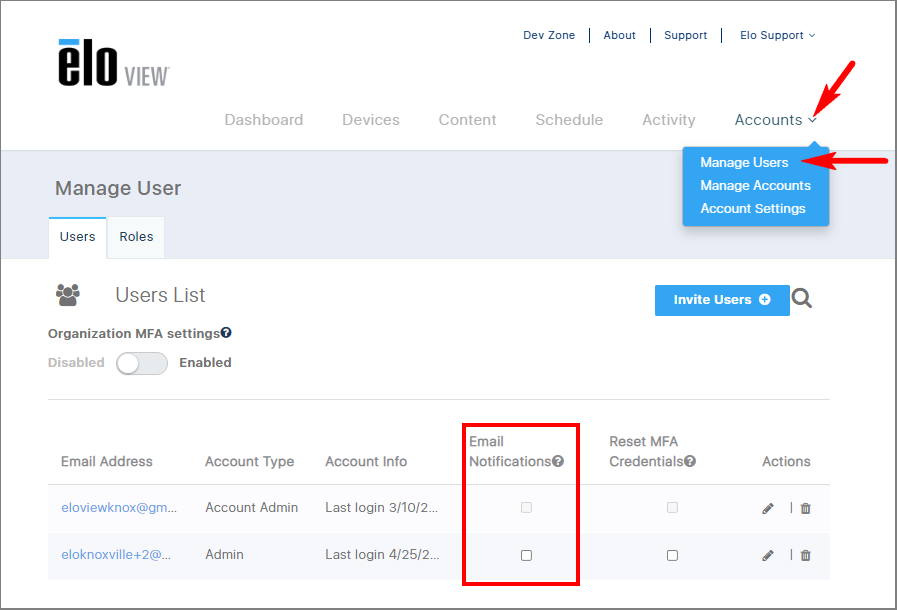This screenshot has width=897, height=610.
Task: Switch to the Users tab
Action: click(78, 237)
